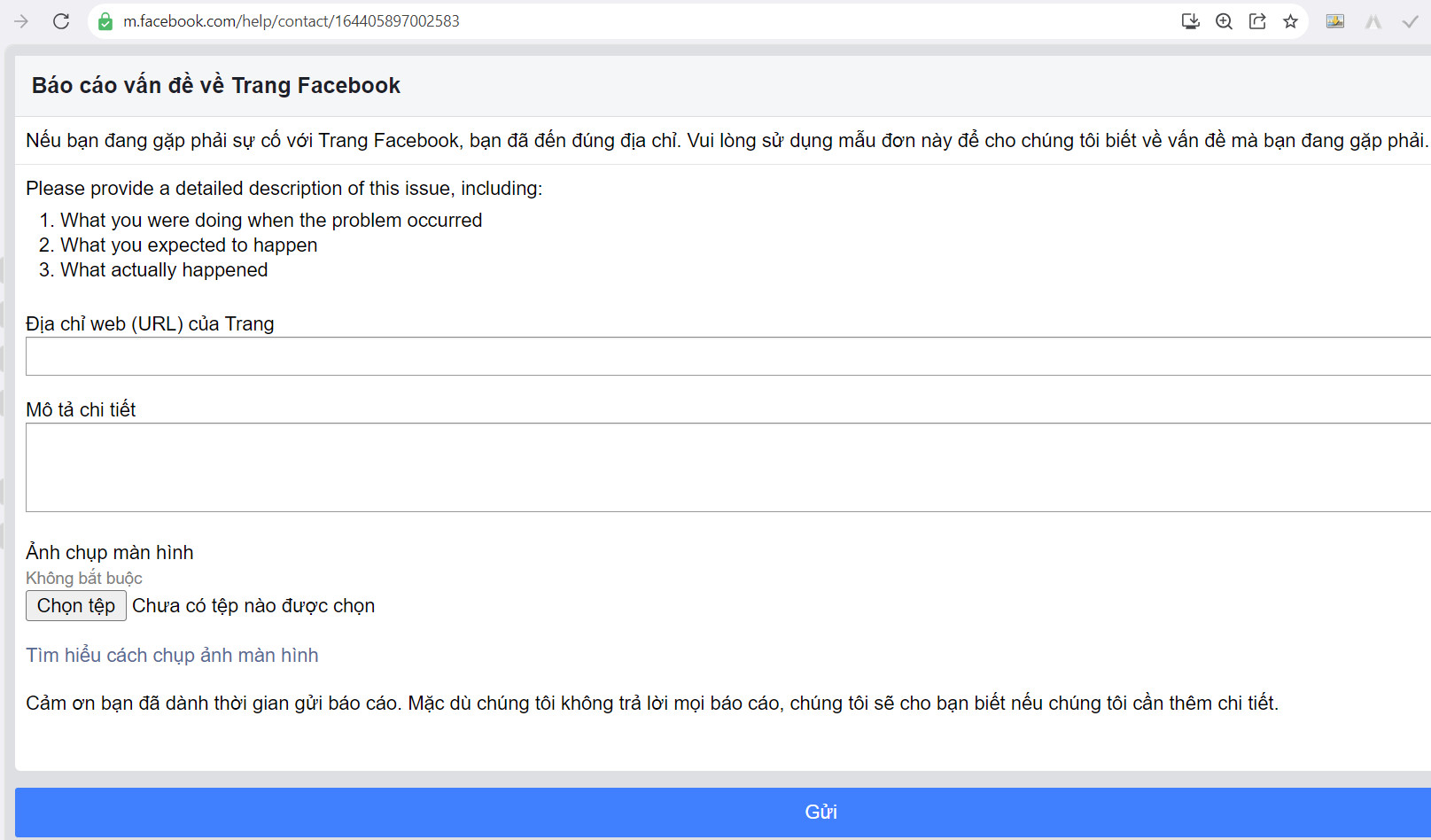The height and width of the screenshot is (840, 1431).
Task: Open the zoom magnifier icon
Action: click(x=1224, y=21)
